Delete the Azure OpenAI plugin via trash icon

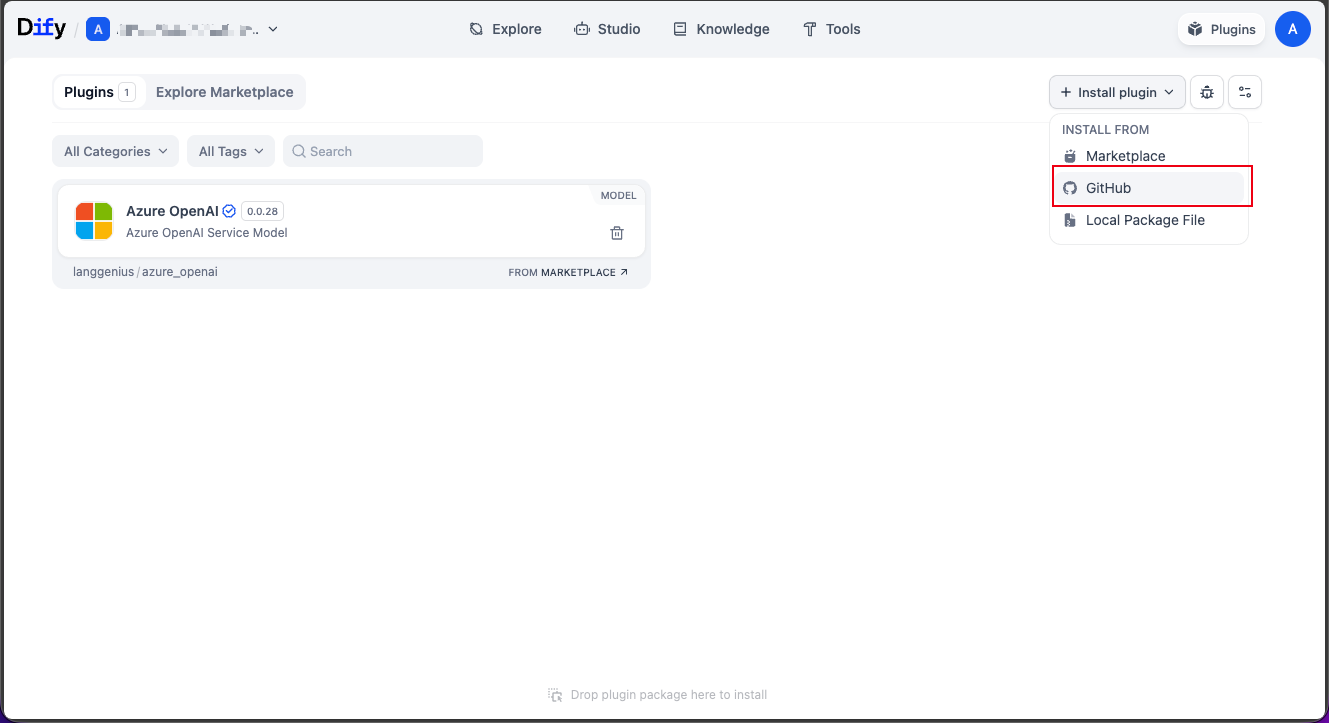click(x=617, y=233)
